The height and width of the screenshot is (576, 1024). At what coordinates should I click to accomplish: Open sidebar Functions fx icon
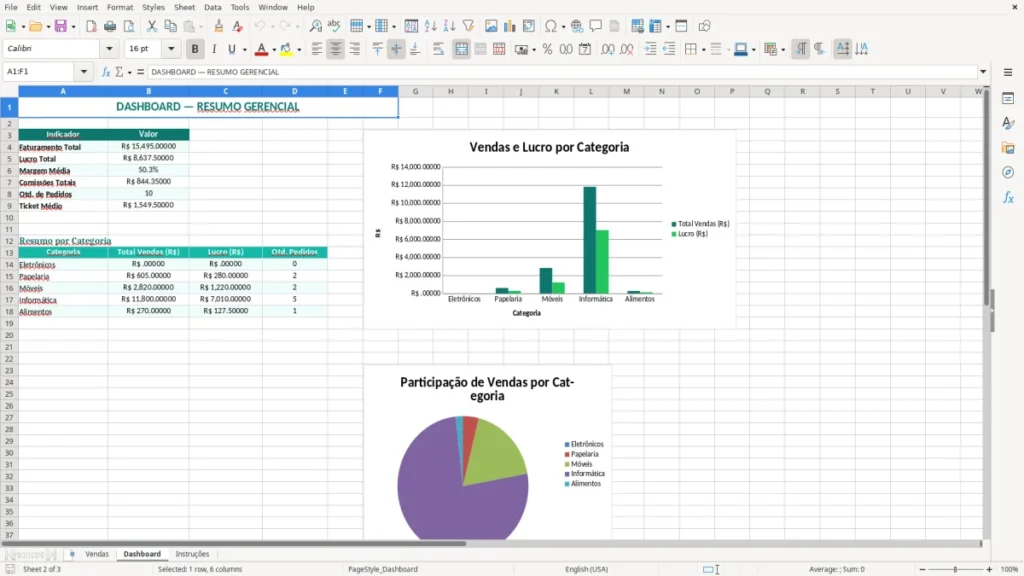click(1008, 197)
